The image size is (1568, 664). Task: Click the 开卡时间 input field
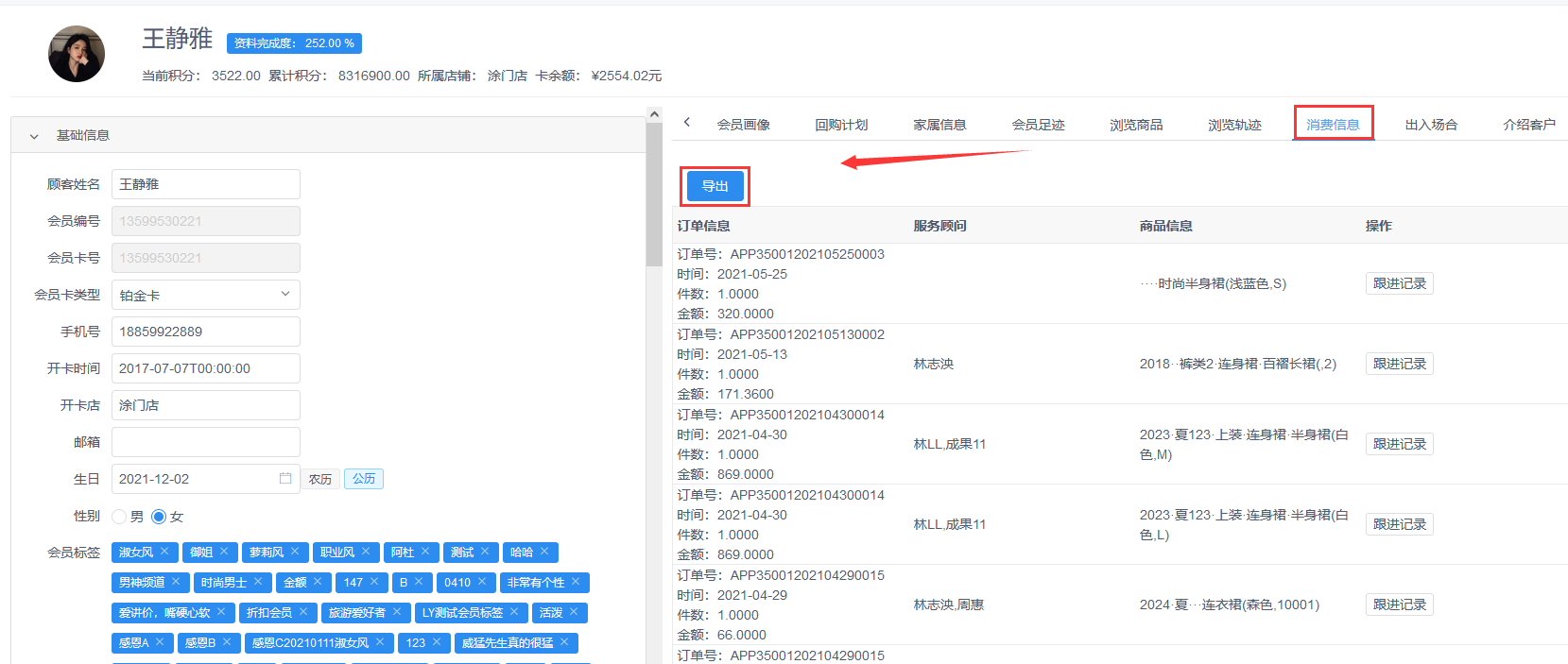[x=206, y=368]
